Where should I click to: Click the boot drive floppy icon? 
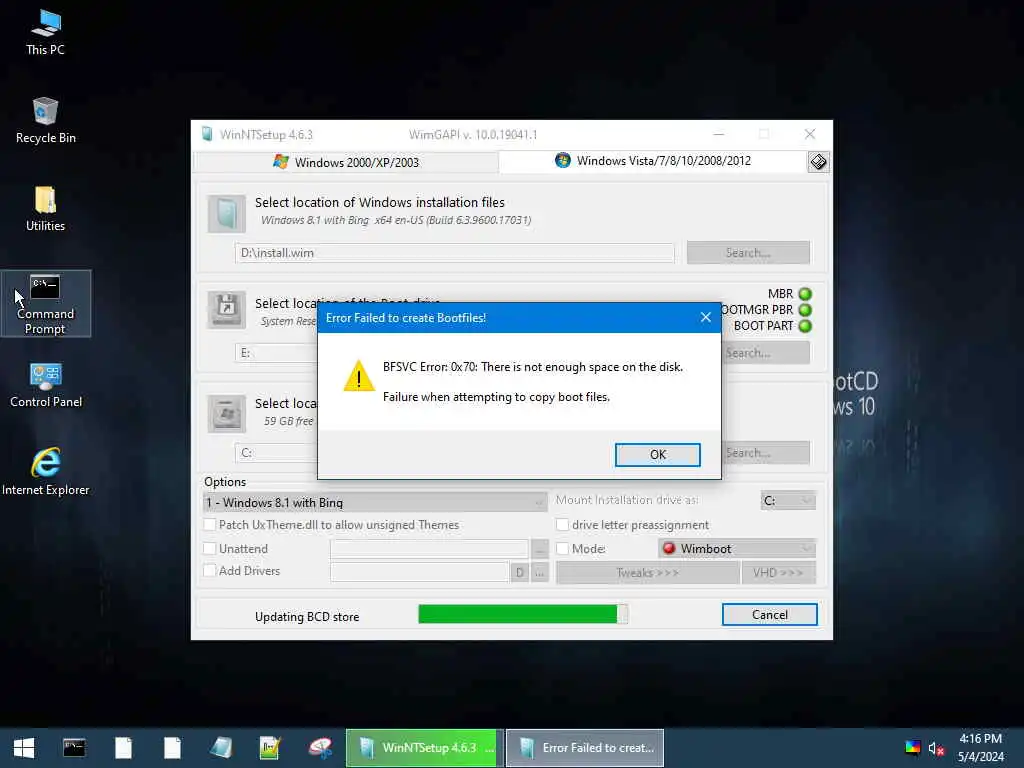(227, 309)
